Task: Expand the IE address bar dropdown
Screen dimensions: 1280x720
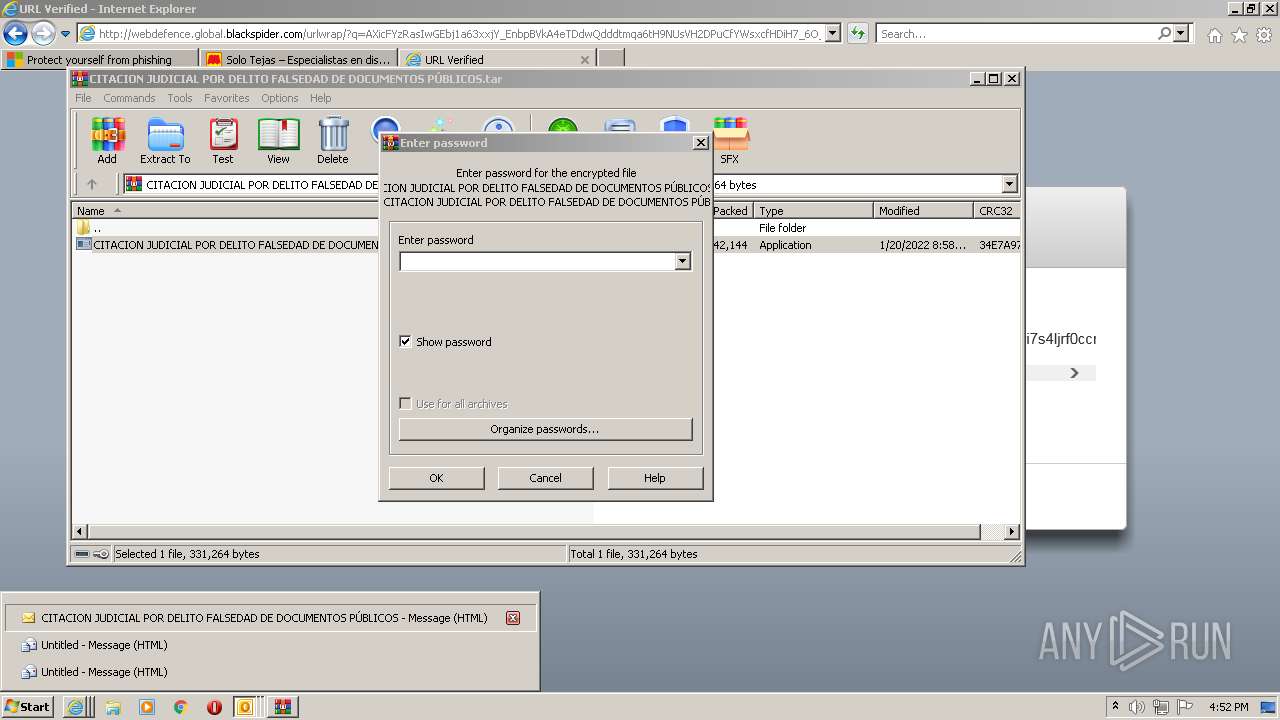Action: coord(832,33)
